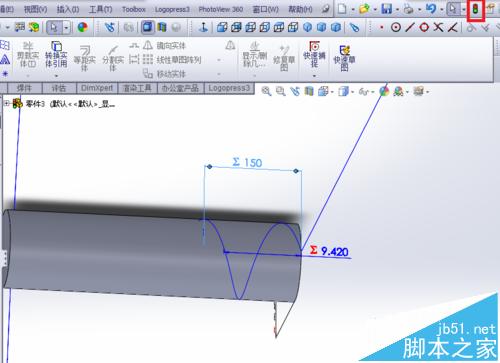Viewport: 500px width, 363px height.
Task: Open the PhotoView 360 menu
Action: pos(220,9)
